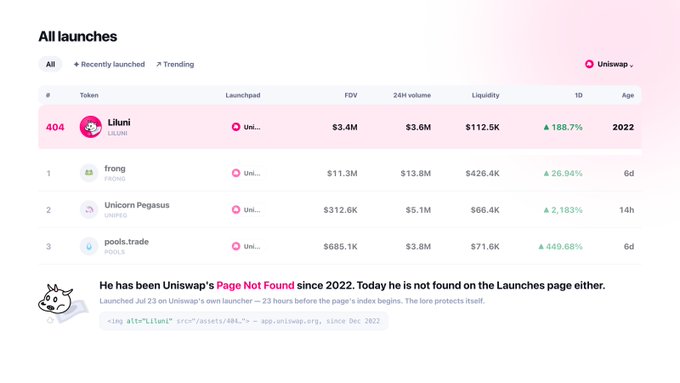Switch to Recently launched filter
The width and height of the screenshot is (680, 383).
pyautogui.click(x=109, y=64)
